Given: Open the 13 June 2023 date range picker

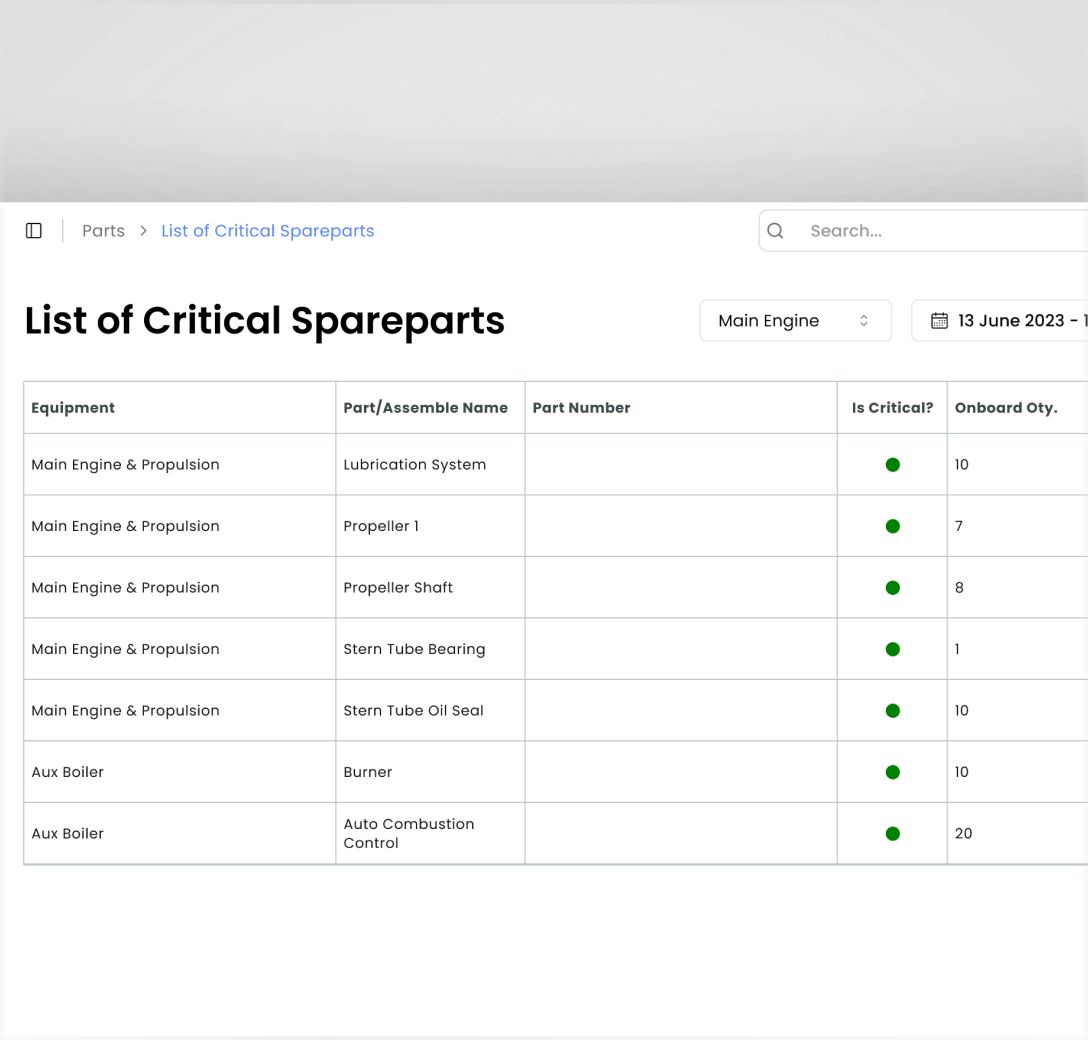Looking at the screenshot, I should (1010, 321).
